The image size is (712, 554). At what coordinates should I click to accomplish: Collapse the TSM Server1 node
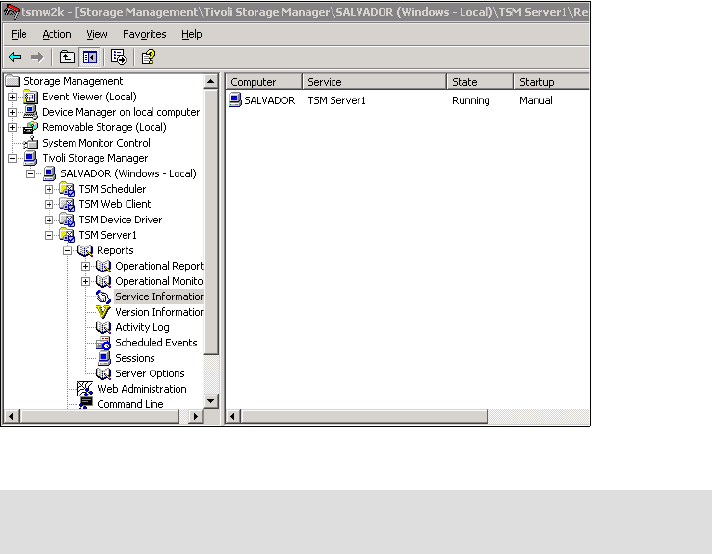pos(49,235)
